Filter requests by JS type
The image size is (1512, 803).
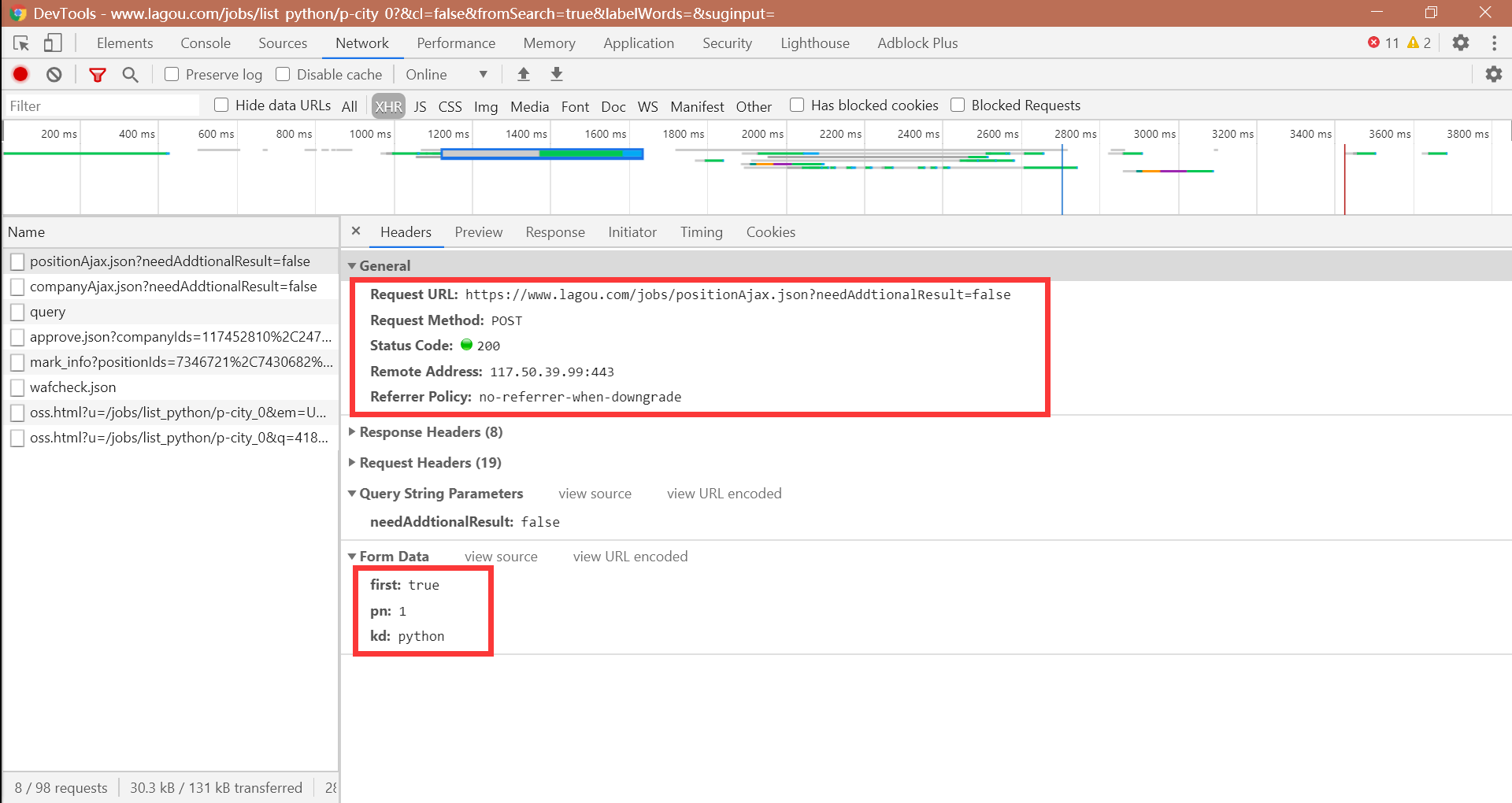[x=420, y=106]
